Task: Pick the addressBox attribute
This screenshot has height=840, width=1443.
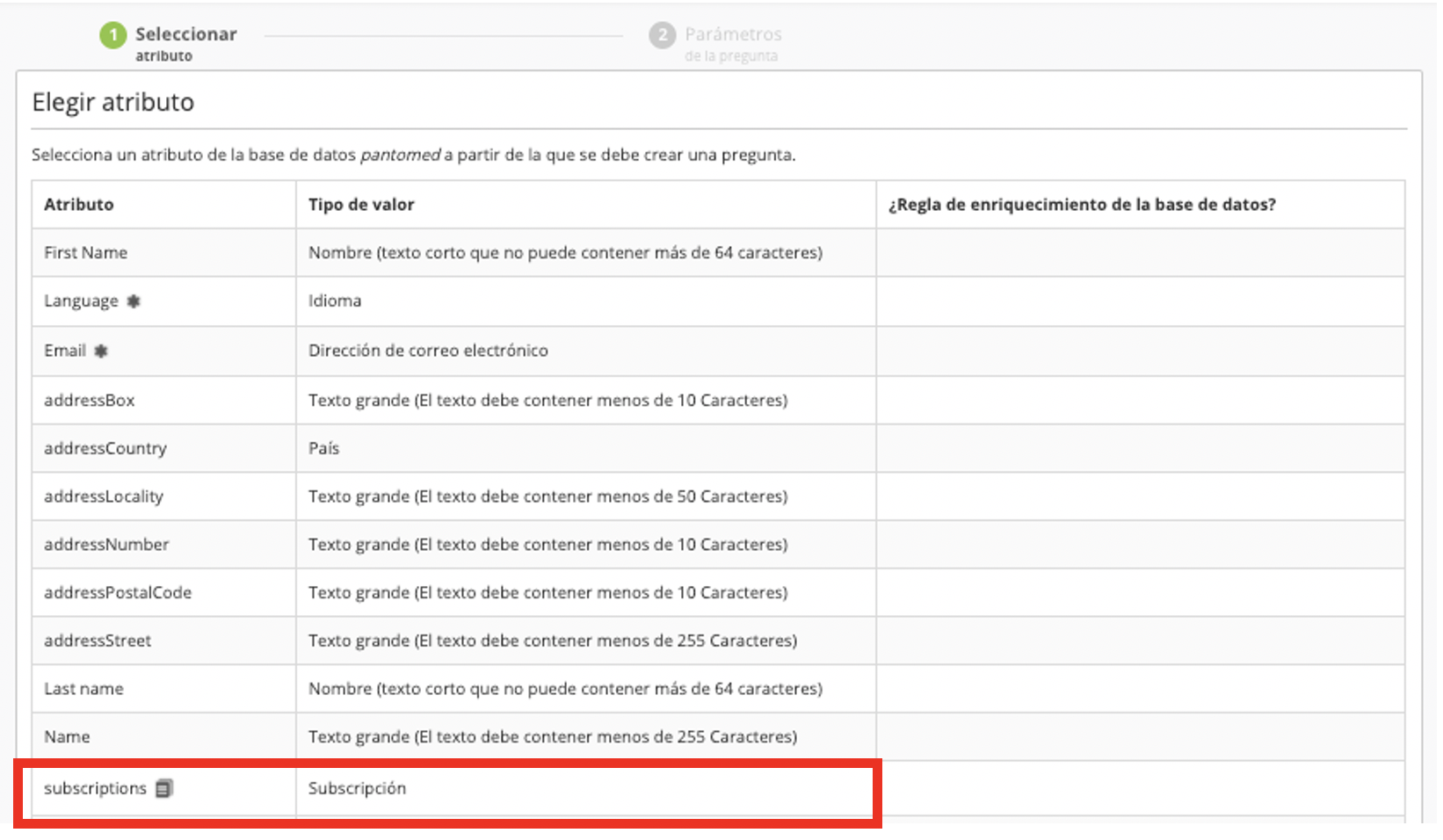Action: pyautogui.click(x=90, y=401)
